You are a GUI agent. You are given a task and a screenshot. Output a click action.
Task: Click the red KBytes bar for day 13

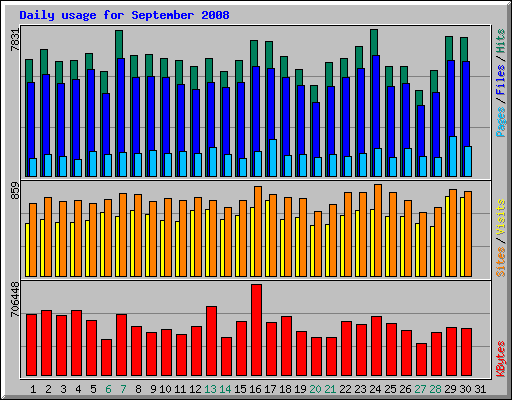[x=211, y=341]
